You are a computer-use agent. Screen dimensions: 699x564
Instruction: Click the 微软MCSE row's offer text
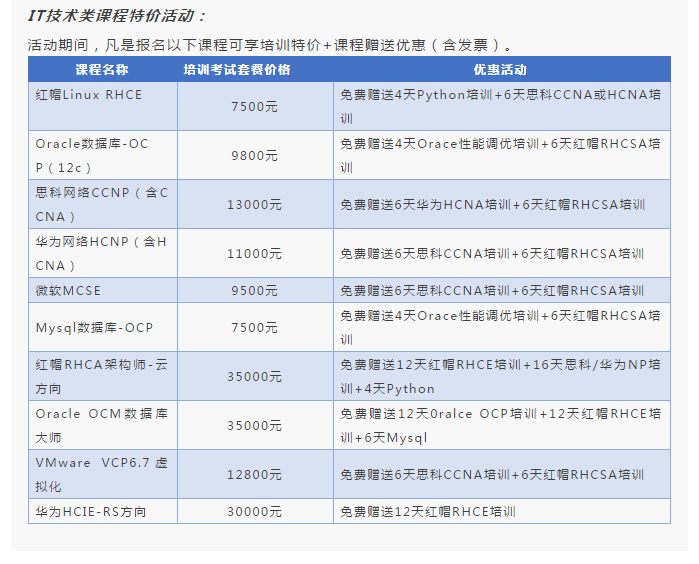493,291
